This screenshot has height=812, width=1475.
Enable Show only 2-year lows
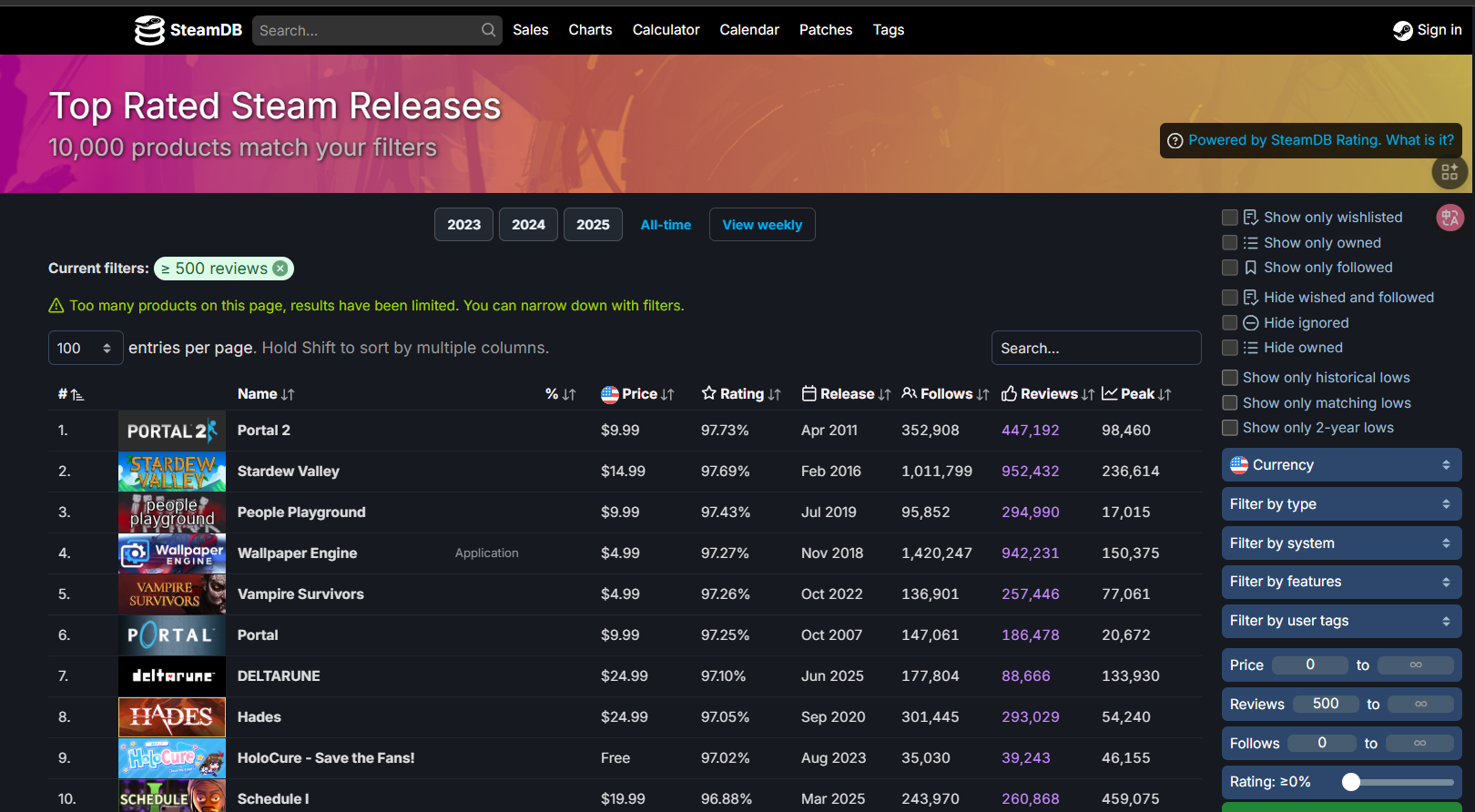pos(1229,428)
